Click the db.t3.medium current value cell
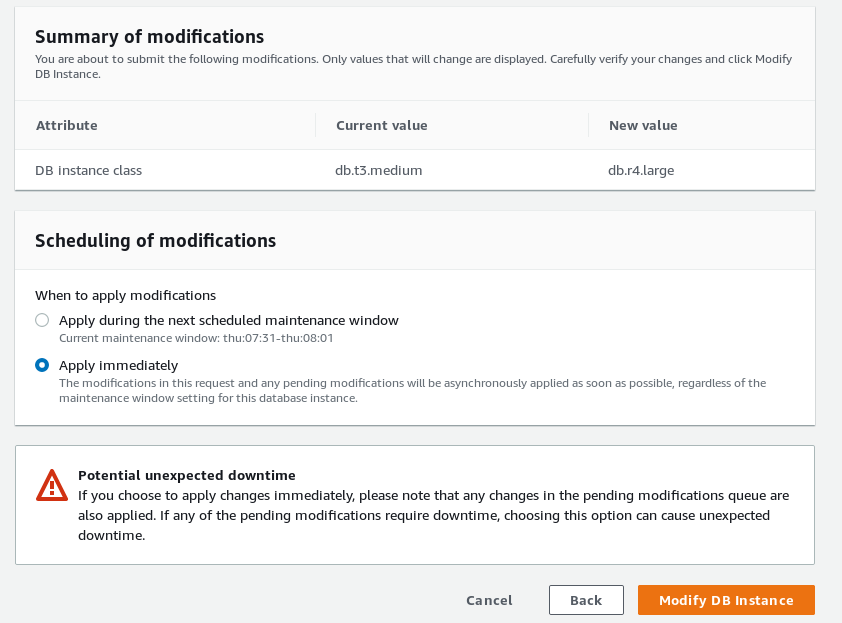The width and height of the screenshot is (842, 623). 379,170
